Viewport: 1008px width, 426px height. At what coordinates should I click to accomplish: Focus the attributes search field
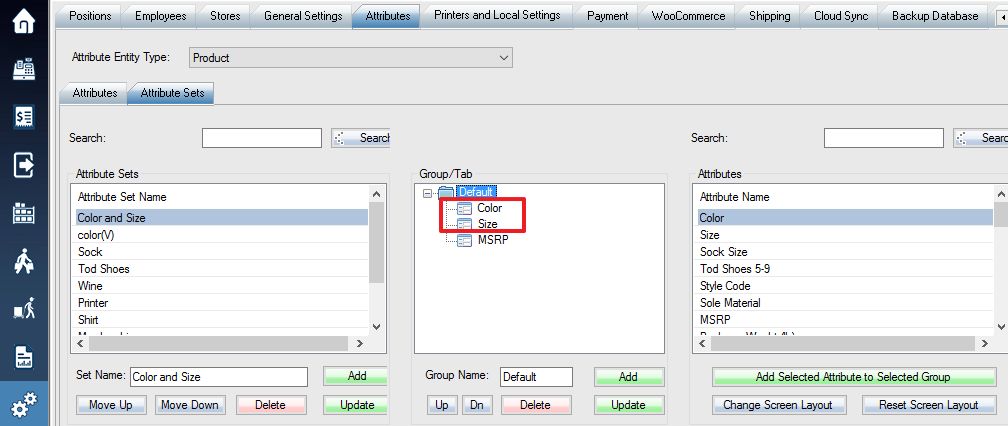point(884,138)
